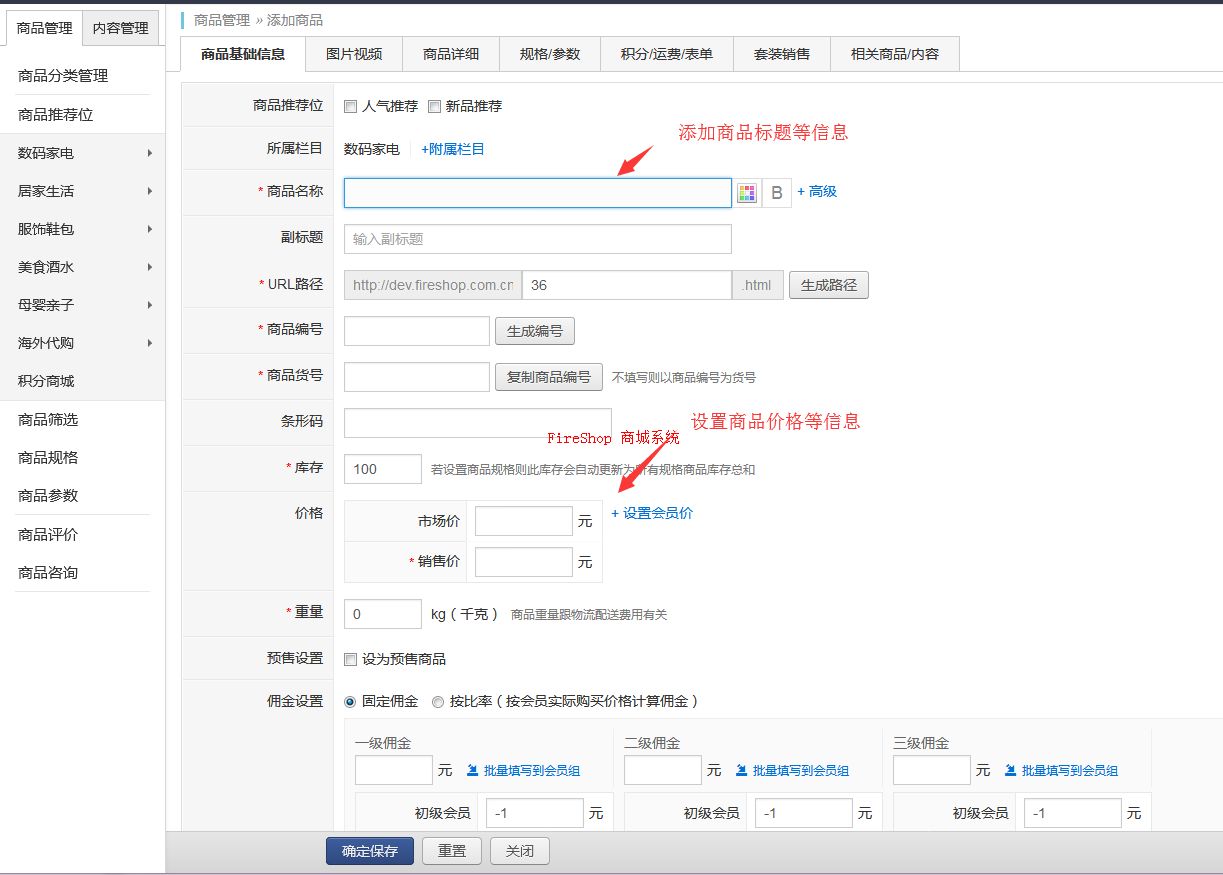Click 关闭 button
1223x875 pixels.
(x=520, y=851)
